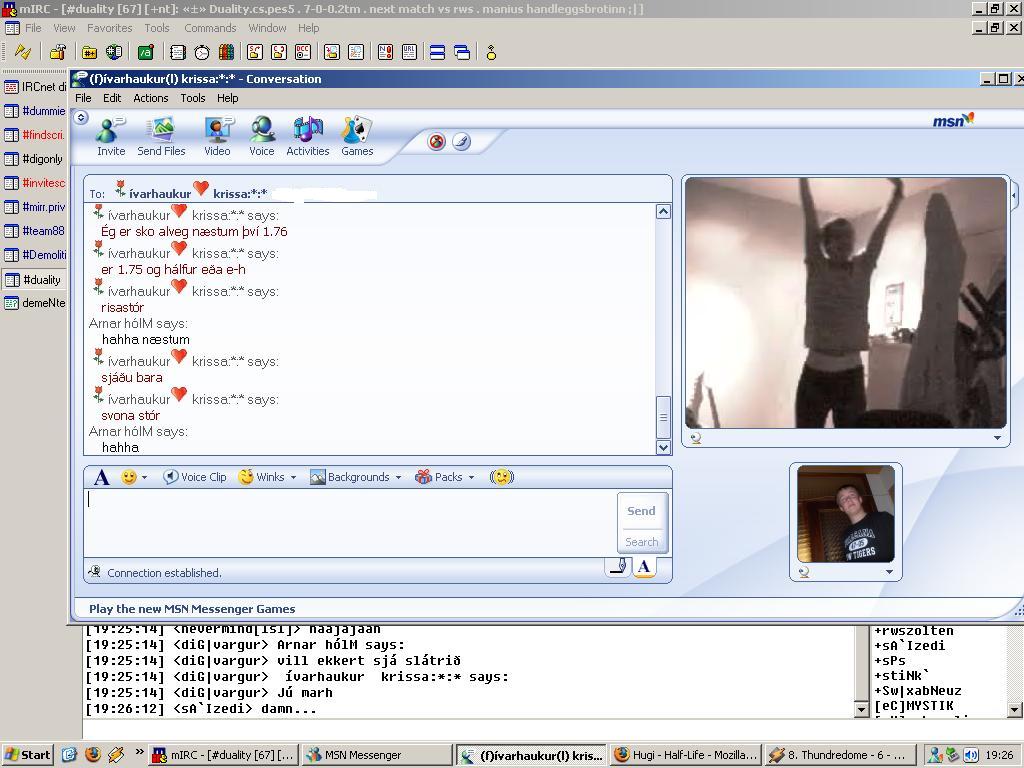Collapse the side panel arrow beside webcam
The width and height of the screenshot is (1024, 768).
1014,195
